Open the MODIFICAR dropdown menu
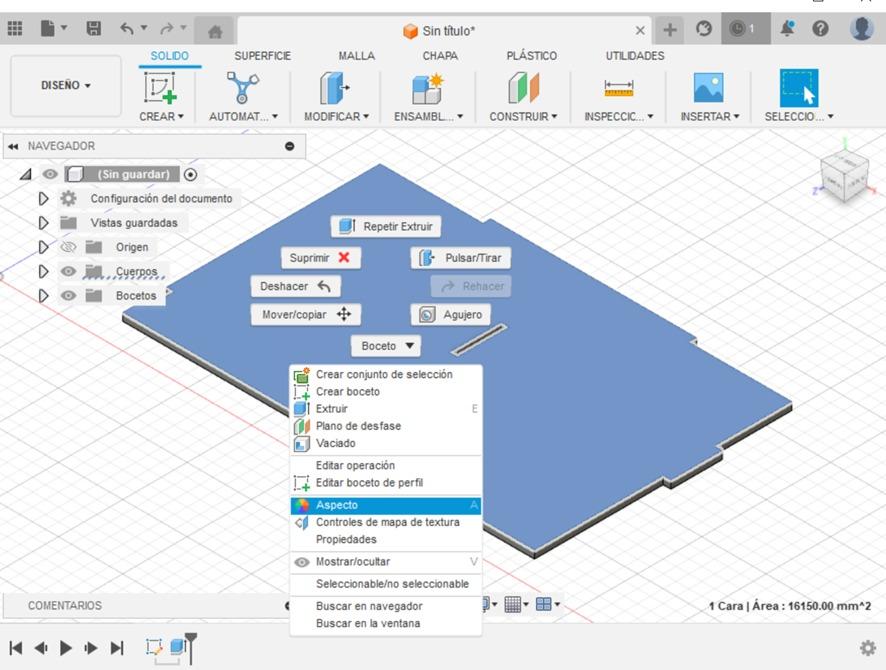 [336, 116]
